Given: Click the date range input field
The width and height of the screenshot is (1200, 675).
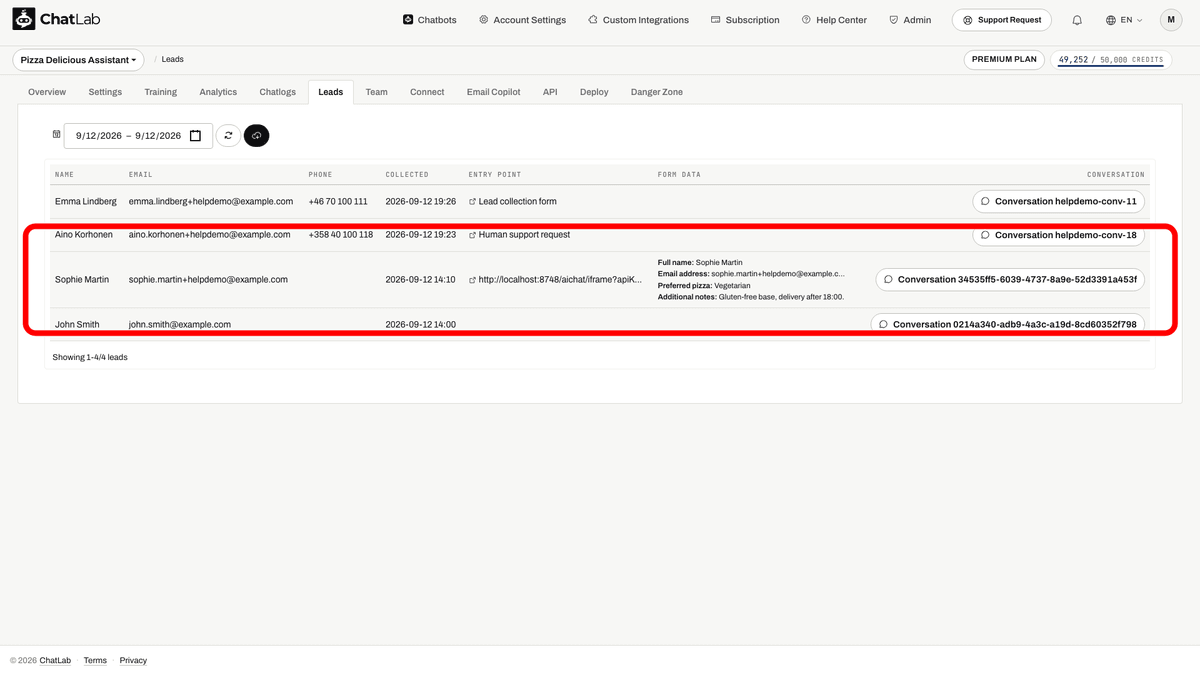Looking at the screenshot, I should click(x=138, y=136).
